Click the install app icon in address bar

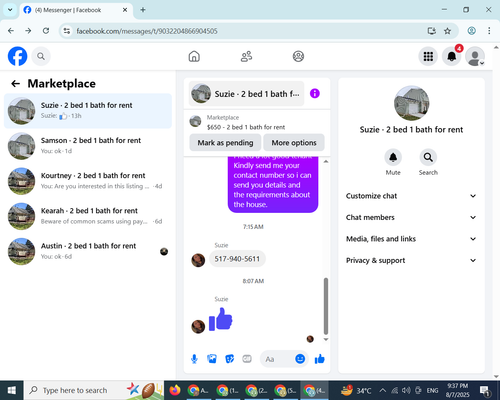tap(432, 31)
